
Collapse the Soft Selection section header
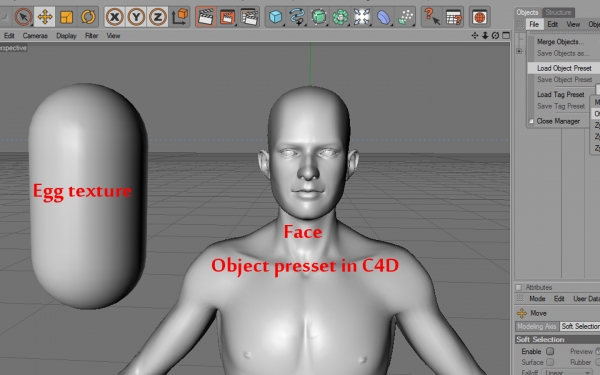click(557, 339)
